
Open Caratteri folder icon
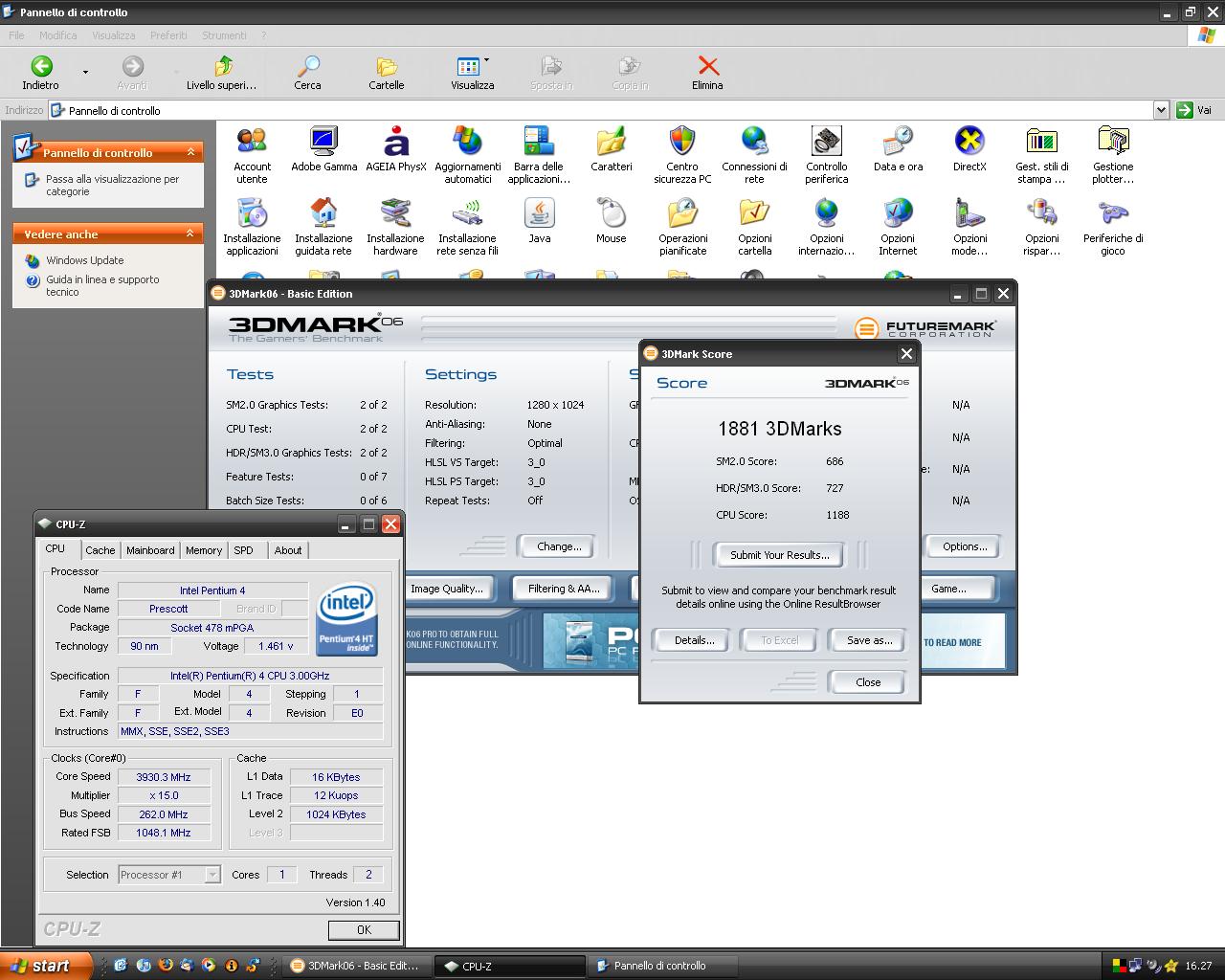pos(611,148)
